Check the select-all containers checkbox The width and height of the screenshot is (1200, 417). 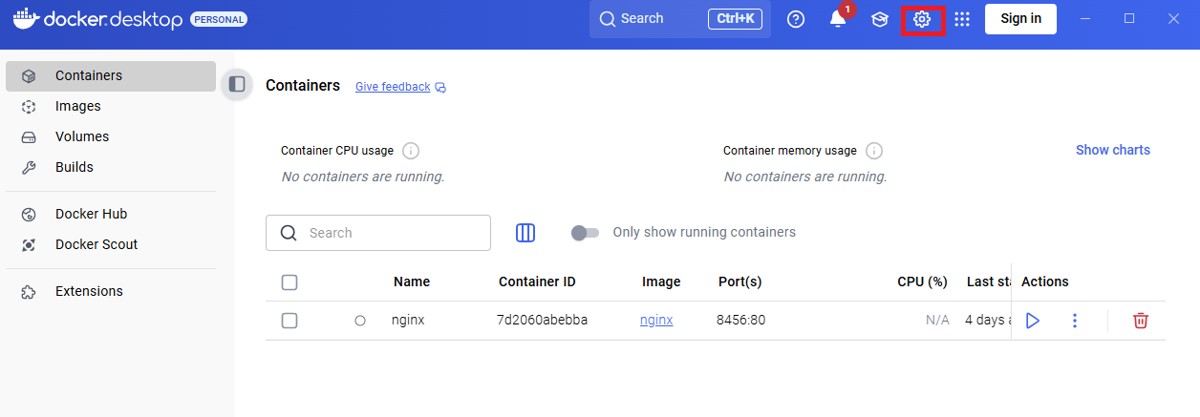pos(289,282)
